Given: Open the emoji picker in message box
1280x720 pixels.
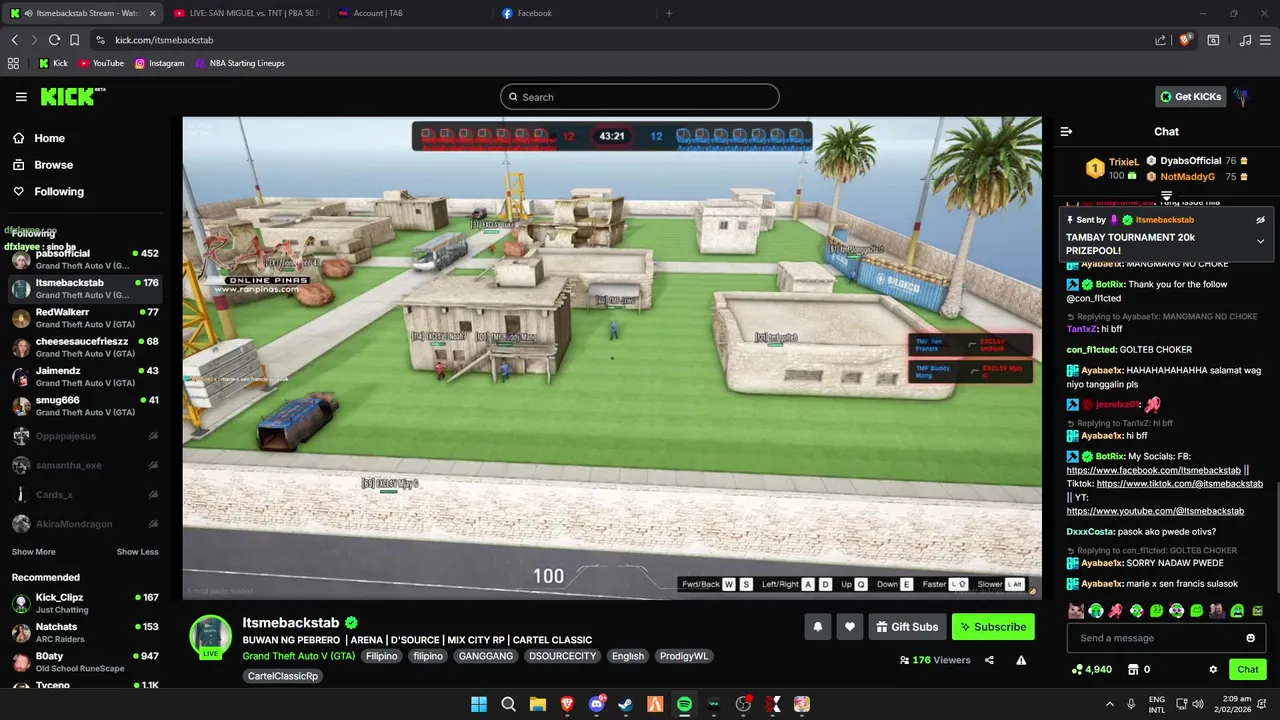Looking at the screenshot, I should pos(1250,638).
